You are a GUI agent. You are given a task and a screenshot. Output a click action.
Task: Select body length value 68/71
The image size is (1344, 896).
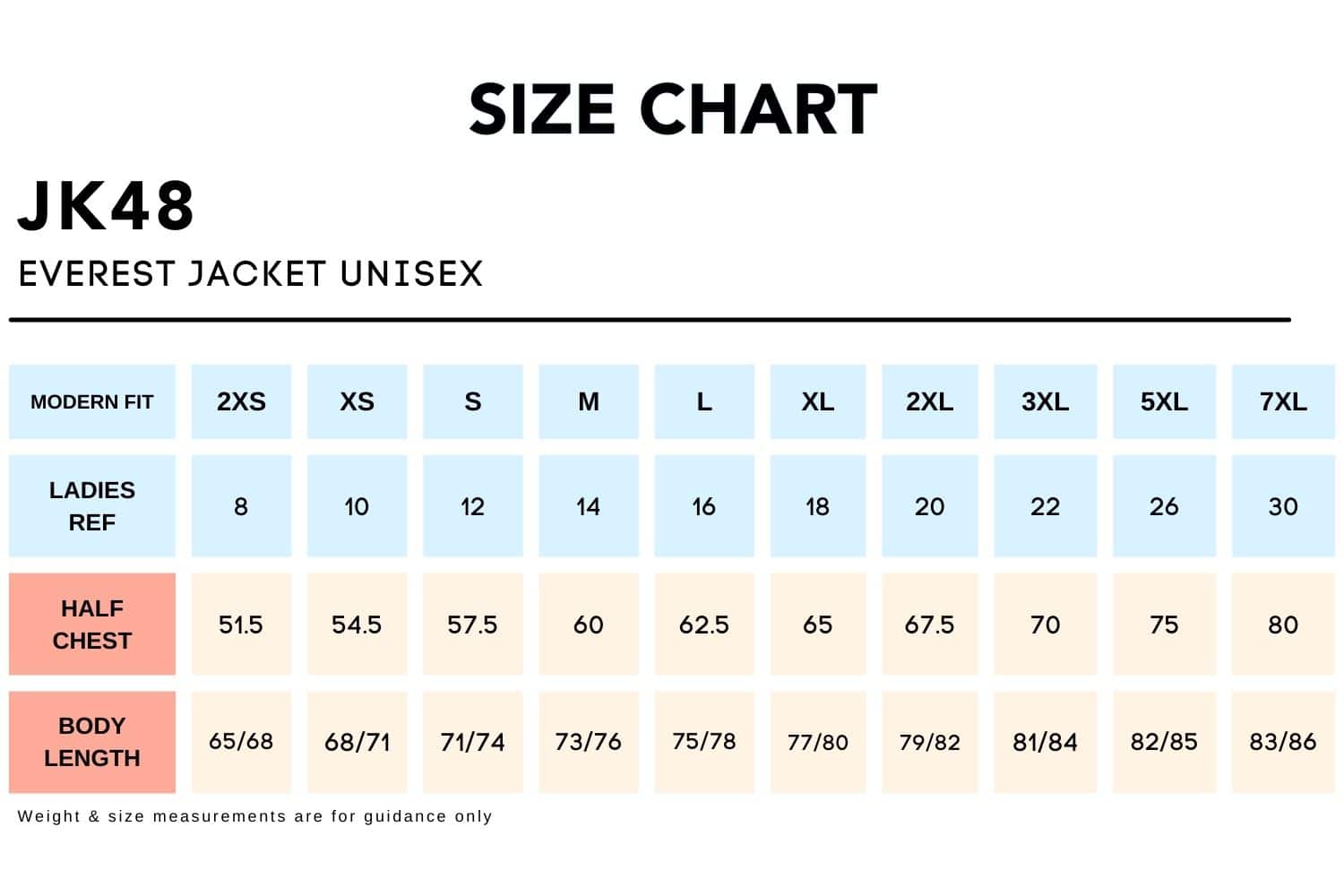pyautogui.click(x=357, y=742)
